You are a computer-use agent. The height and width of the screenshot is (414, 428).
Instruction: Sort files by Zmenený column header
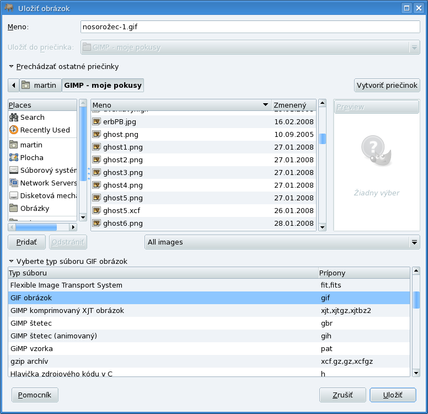[x=293, y=105]
